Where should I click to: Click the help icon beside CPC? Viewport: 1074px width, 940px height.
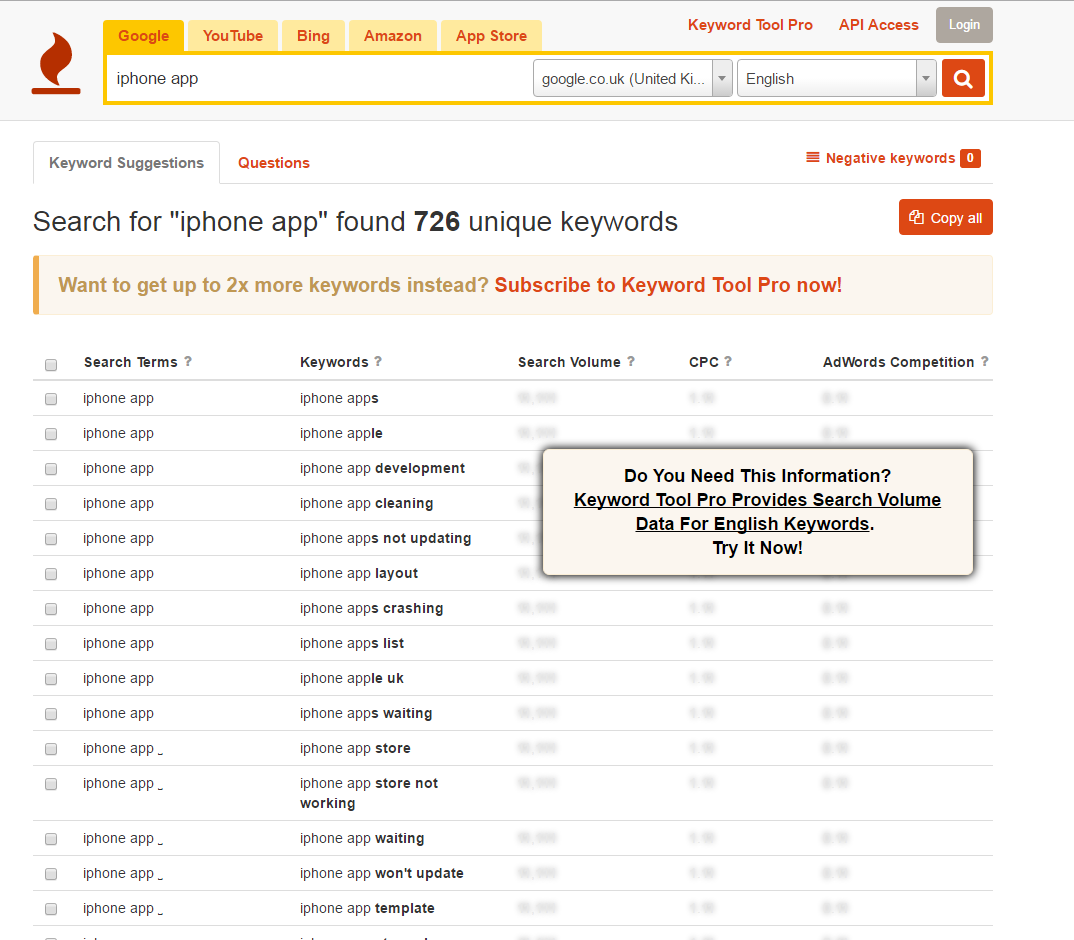pyautogui.click(x=728, y=361)
